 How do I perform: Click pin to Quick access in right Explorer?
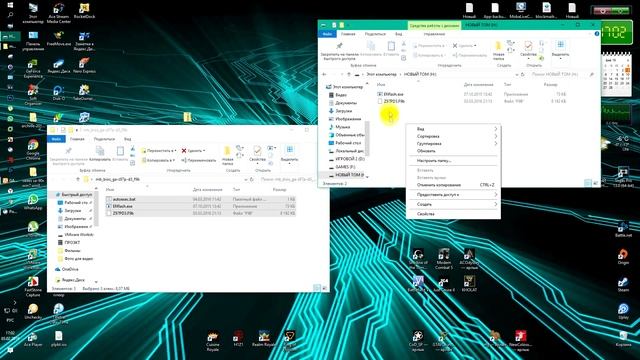pyautogui.click(x=340, y=52)
